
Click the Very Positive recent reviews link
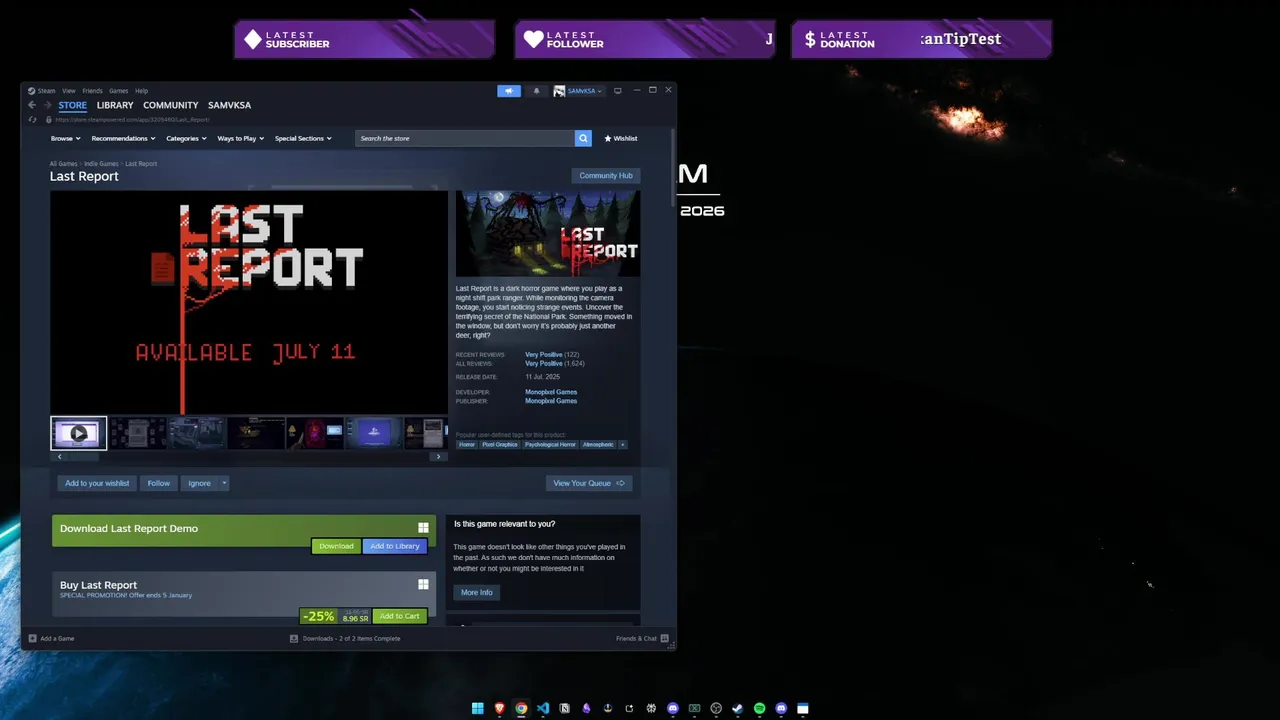point(544,355)
